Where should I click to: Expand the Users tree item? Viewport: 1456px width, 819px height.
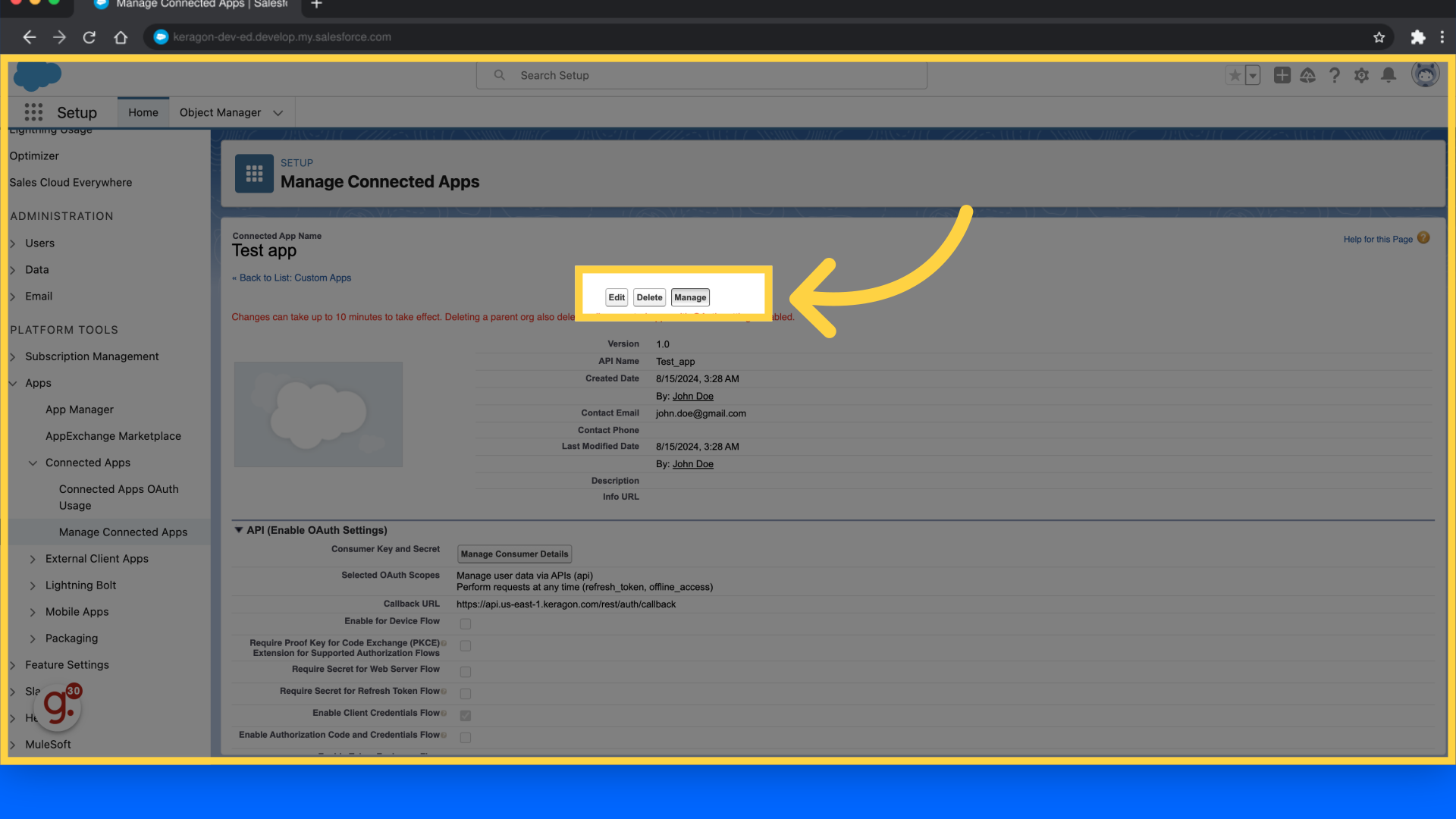(13, 243)
